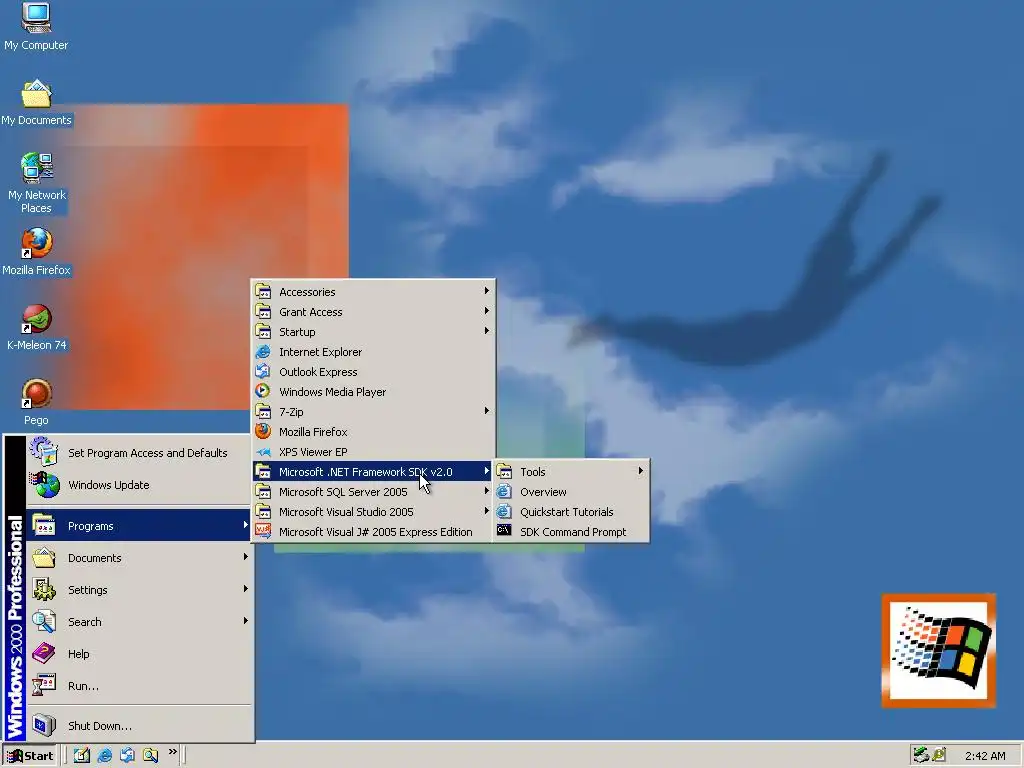1024x768 pixels.
Task: Click the Run icon in Start menu
Action: tap(44, 685)
